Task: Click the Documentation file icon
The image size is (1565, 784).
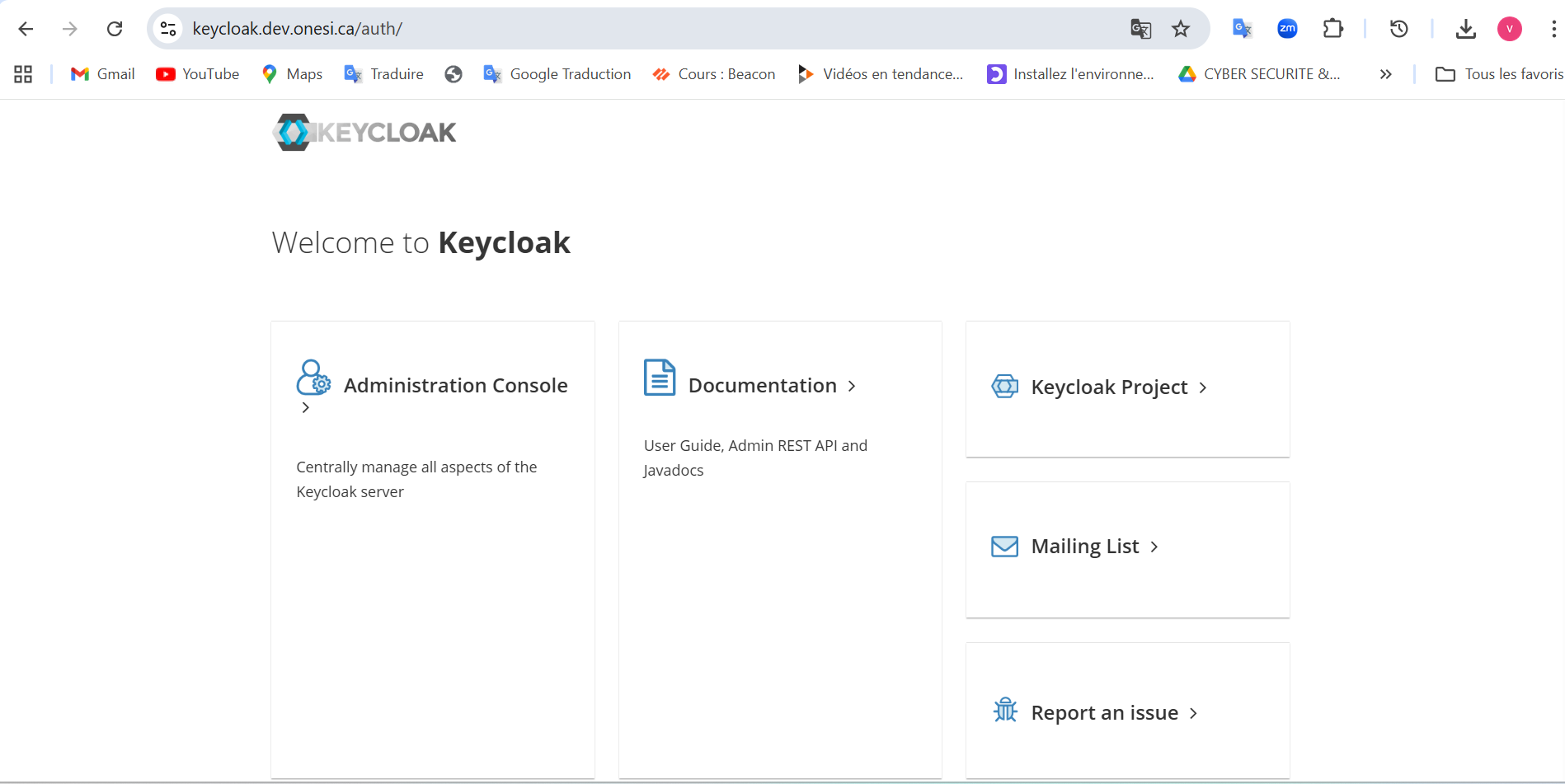Action: 659,378
